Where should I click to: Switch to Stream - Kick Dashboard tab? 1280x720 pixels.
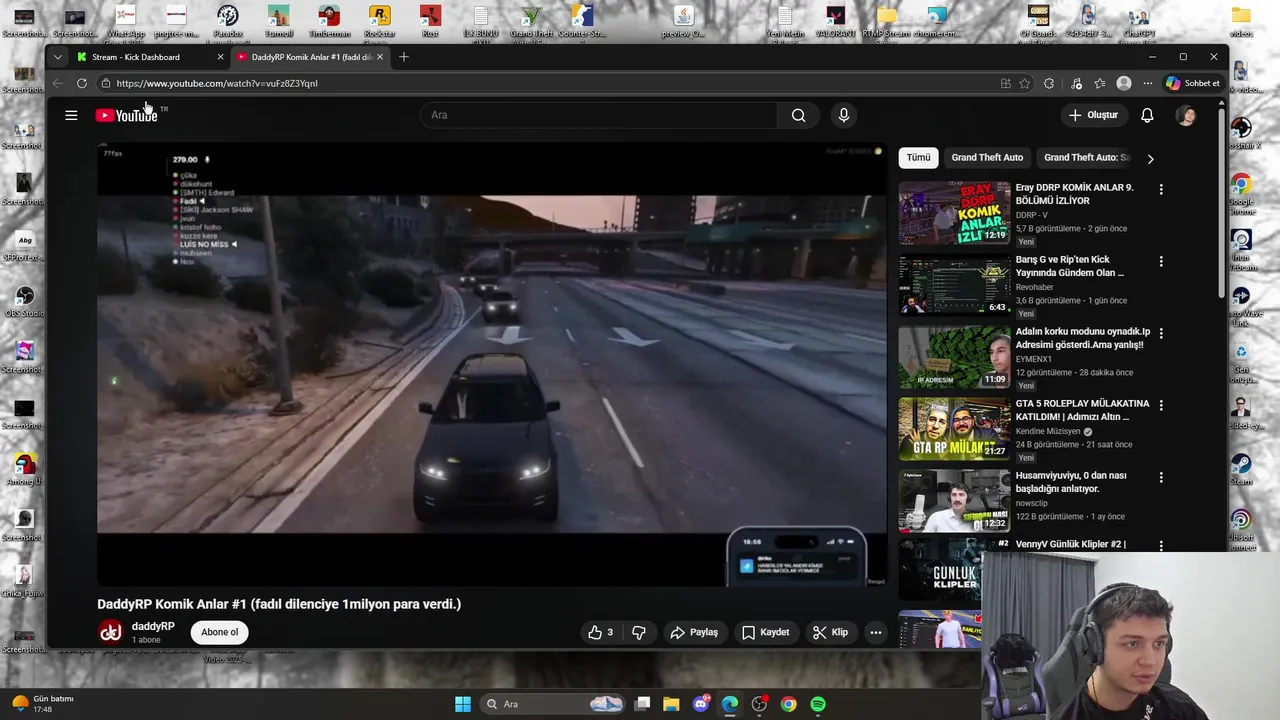pos(150,57)
